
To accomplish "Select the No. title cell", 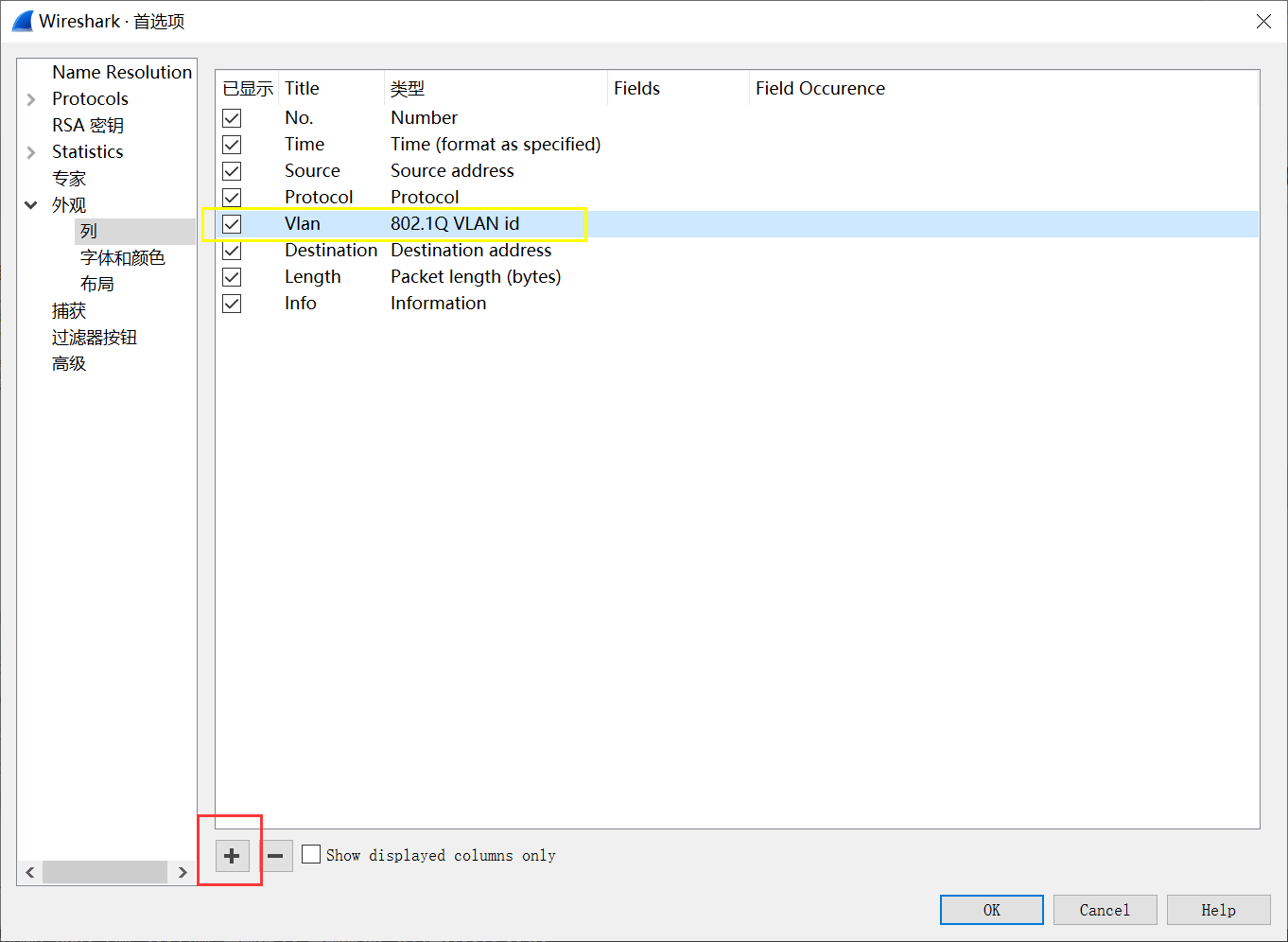I will (299, 117).
